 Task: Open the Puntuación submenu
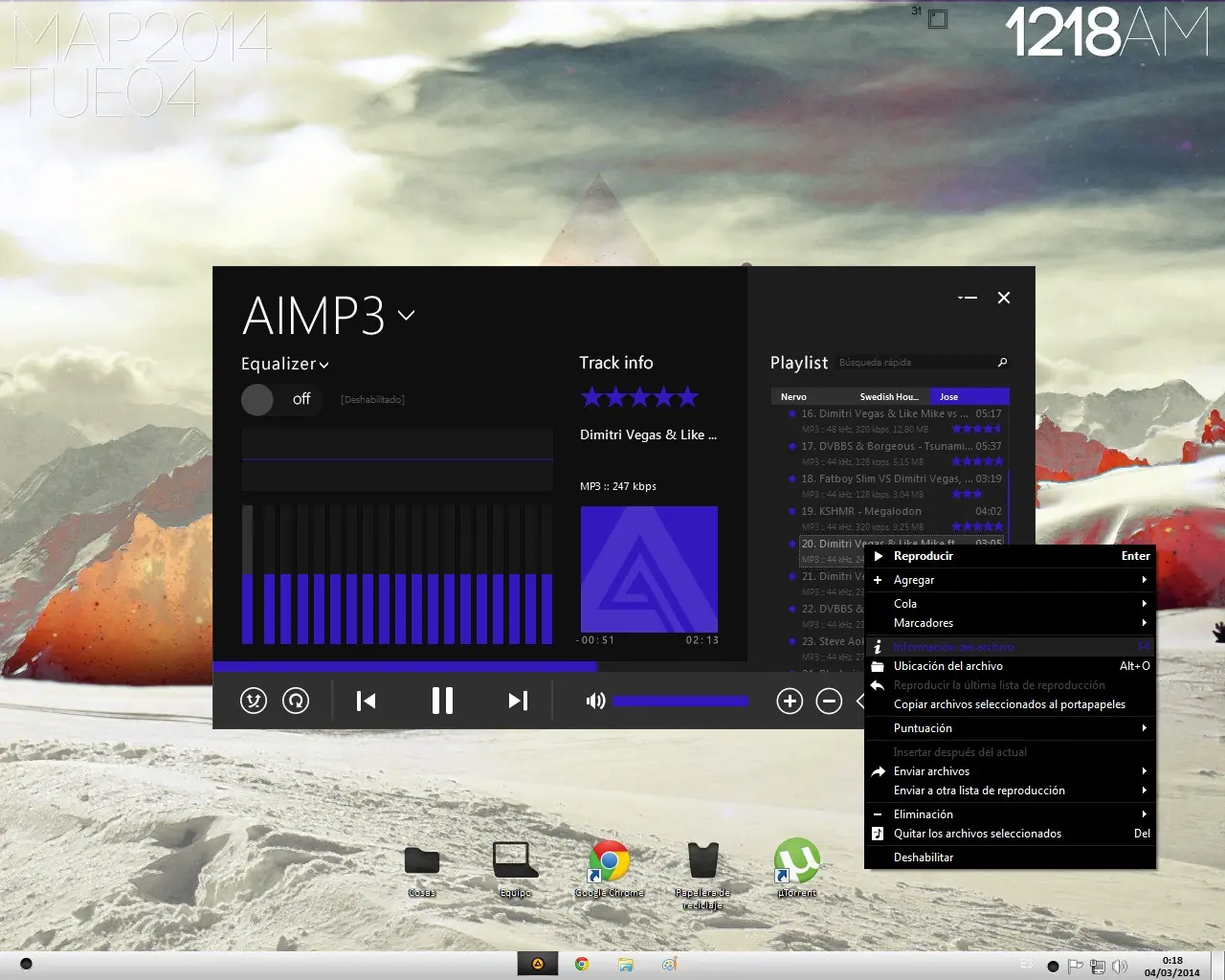pos(1011,728)
